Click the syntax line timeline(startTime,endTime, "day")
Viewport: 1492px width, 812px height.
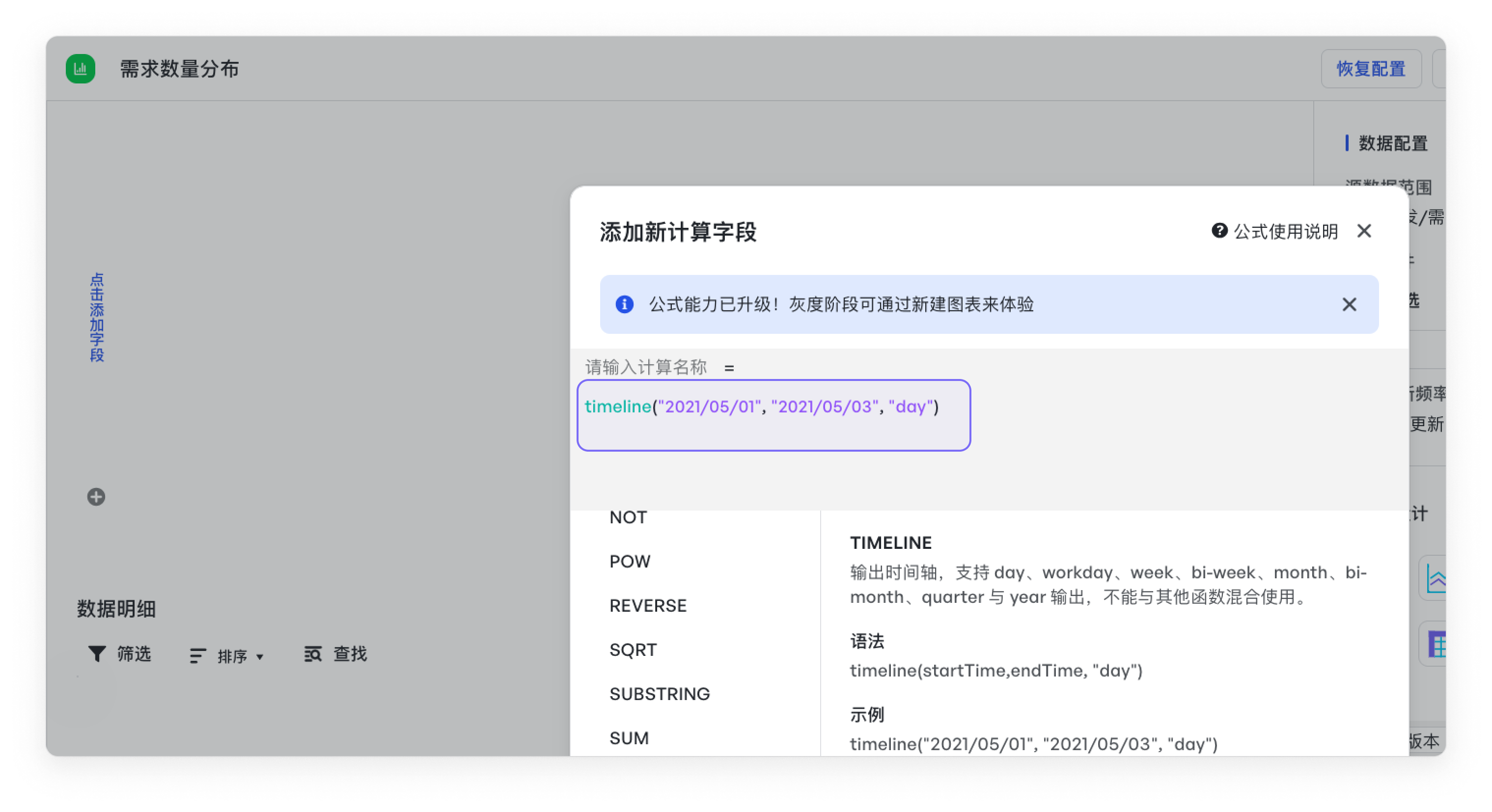tap(995, 670)
